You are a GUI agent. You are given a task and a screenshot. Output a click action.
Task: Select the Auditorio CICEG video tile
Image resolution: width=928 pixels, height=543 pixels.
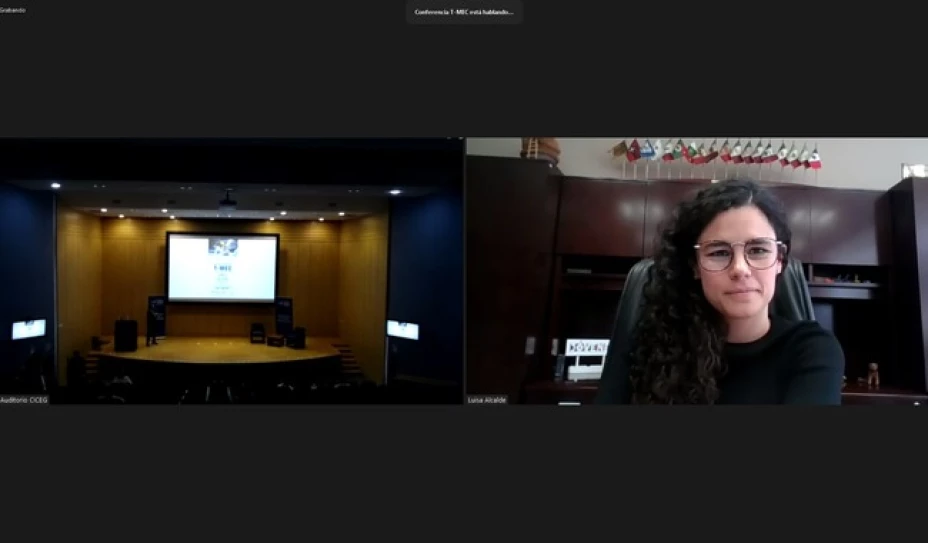click(x=231, y=271)
